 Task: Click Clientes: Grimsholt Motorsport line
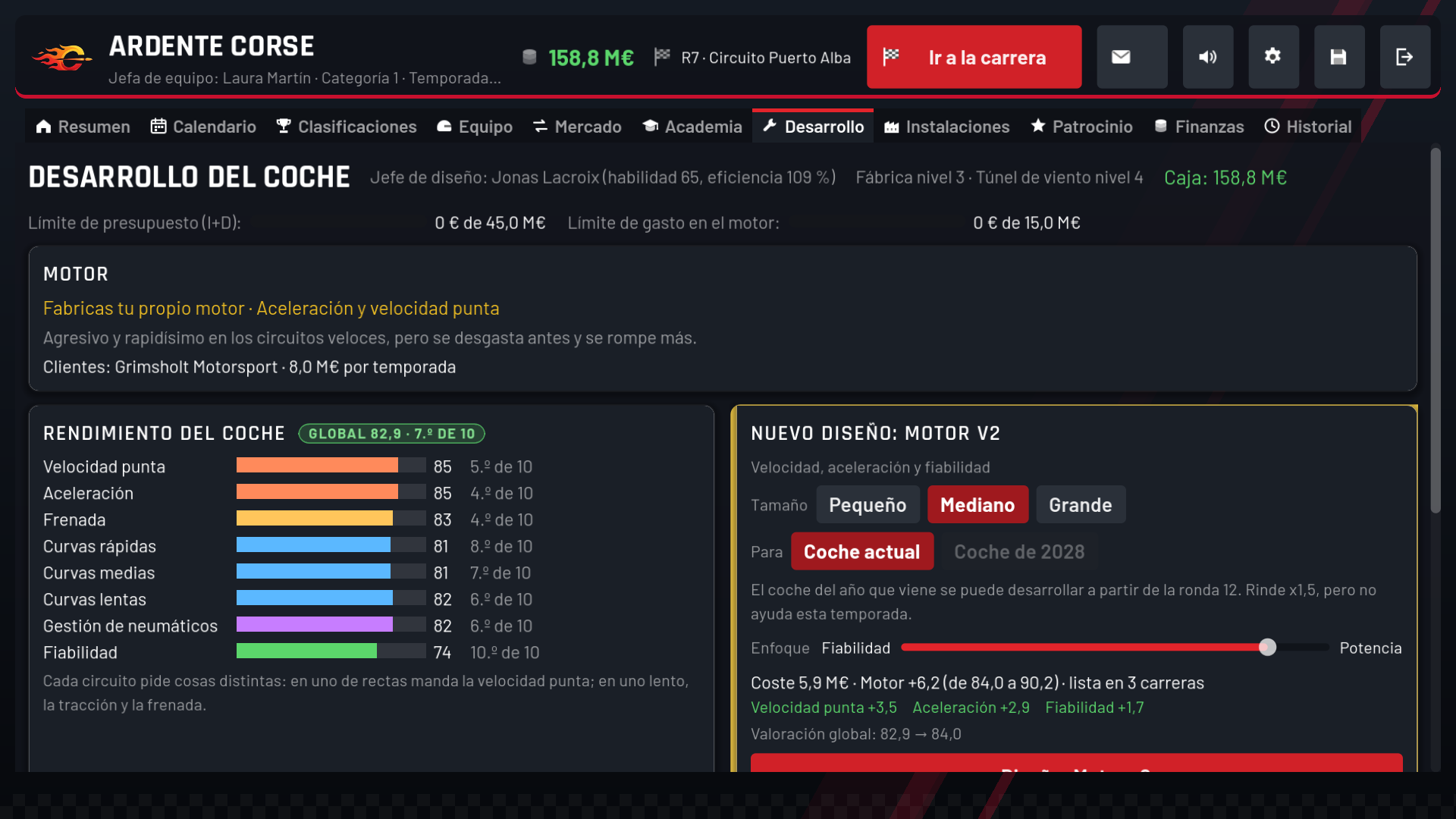pos(249,367)
